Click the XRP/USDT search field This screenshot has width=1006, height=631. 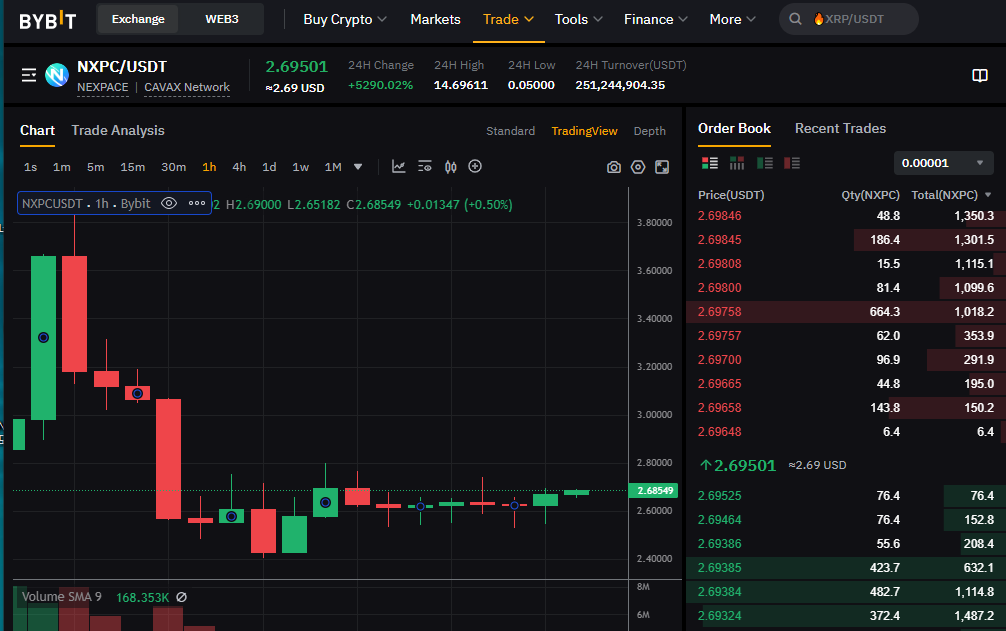849,19
